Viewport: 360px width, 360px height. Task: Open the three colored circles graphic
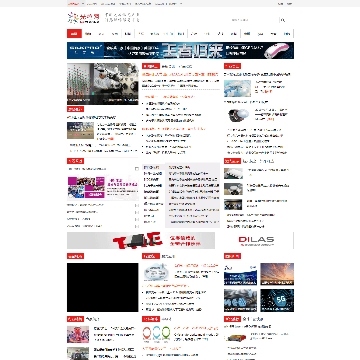coord(157,334)
